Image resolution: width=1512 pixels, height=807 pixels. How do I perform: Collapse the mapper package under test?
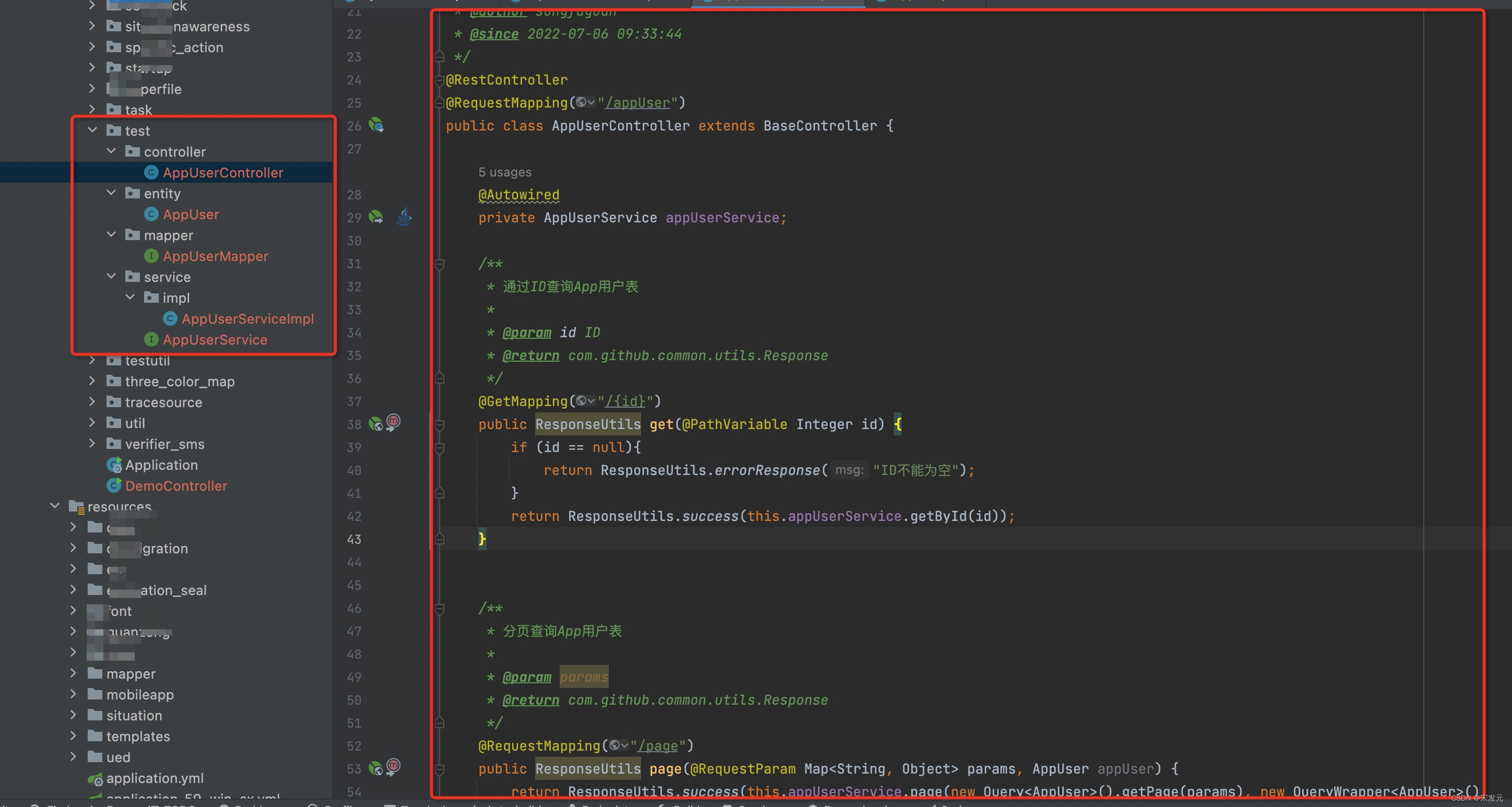[x=112, y=234]
